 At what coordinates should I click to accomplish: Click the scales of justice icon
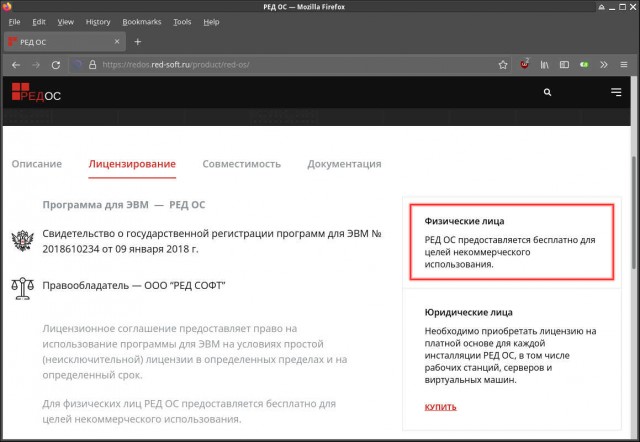pyautogui.click(x=22, y=289)
